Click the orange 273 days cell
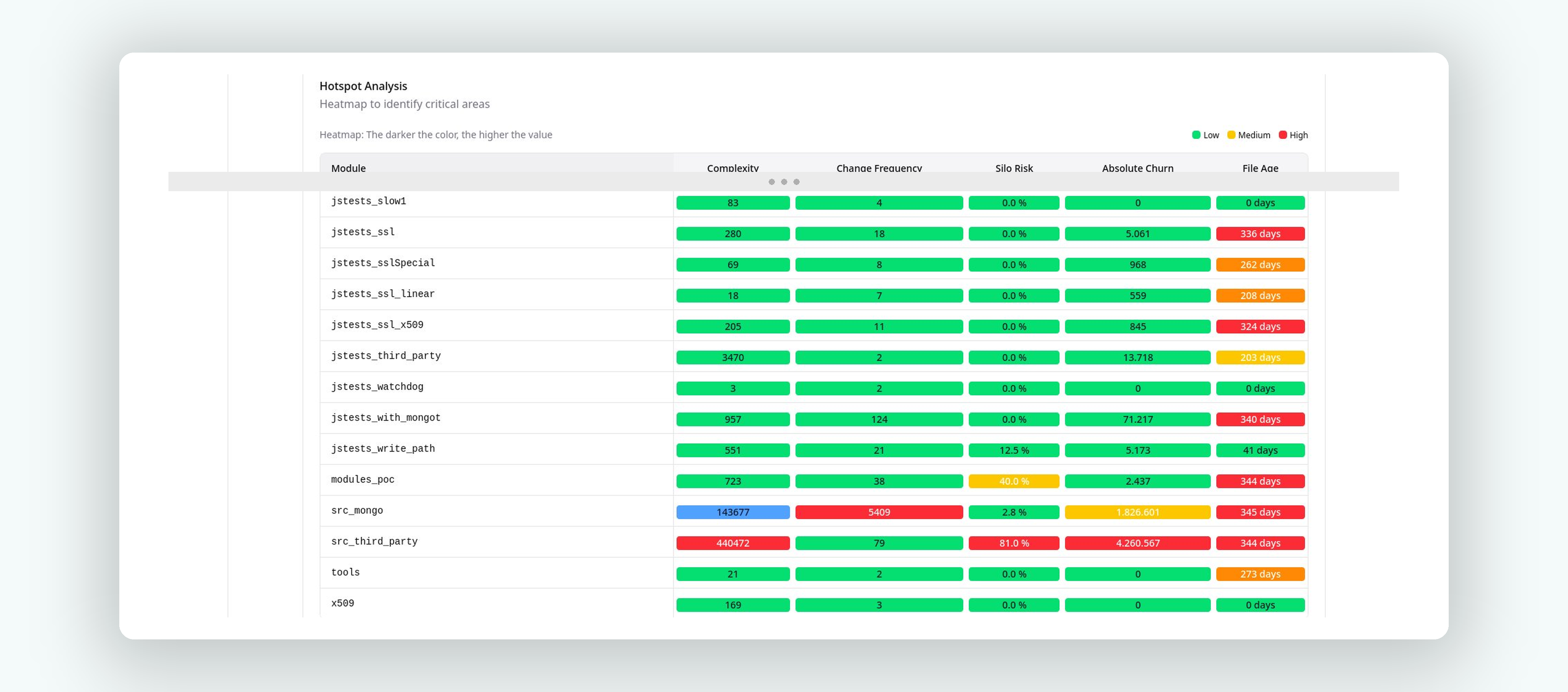1568x692 pixels. 1260,574
